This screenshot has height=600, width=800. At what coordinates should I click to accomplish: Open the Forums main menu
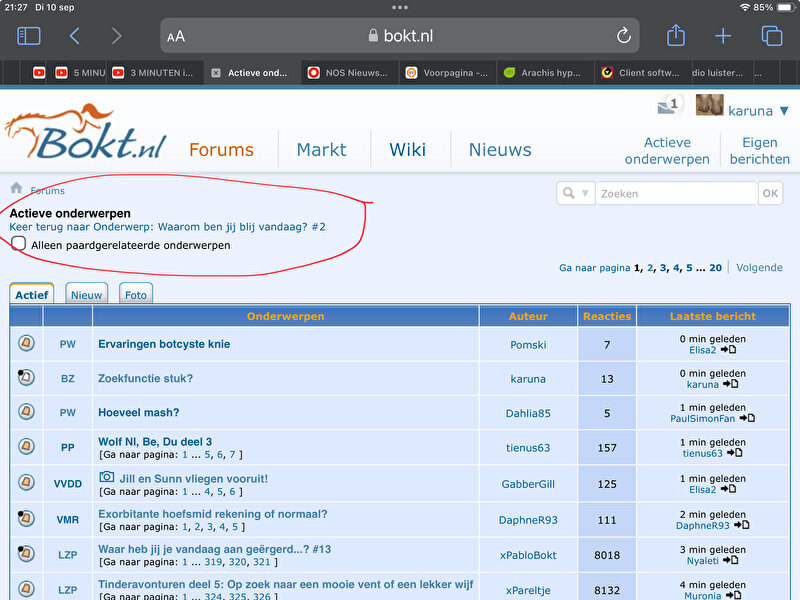(221, 149)
